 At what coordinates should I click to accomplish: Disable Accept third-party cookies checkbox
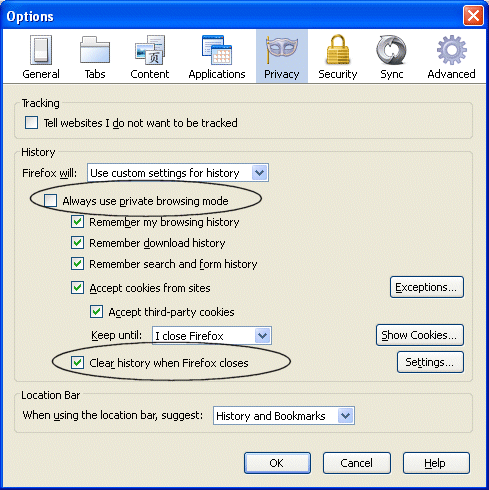tap(96, 312)
